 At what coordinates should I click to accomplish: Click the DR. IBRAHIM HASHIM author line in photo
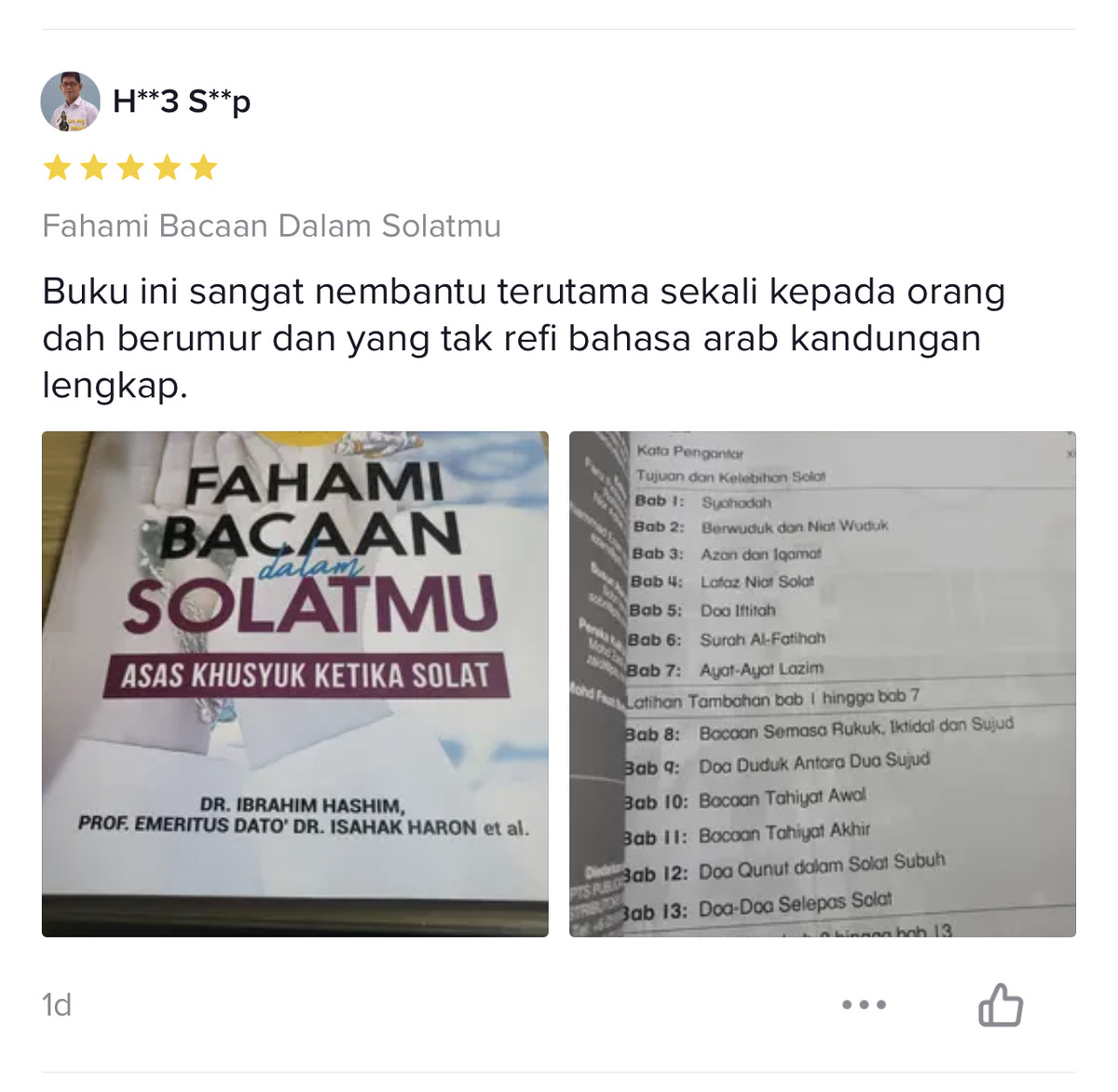click(302, 805)
